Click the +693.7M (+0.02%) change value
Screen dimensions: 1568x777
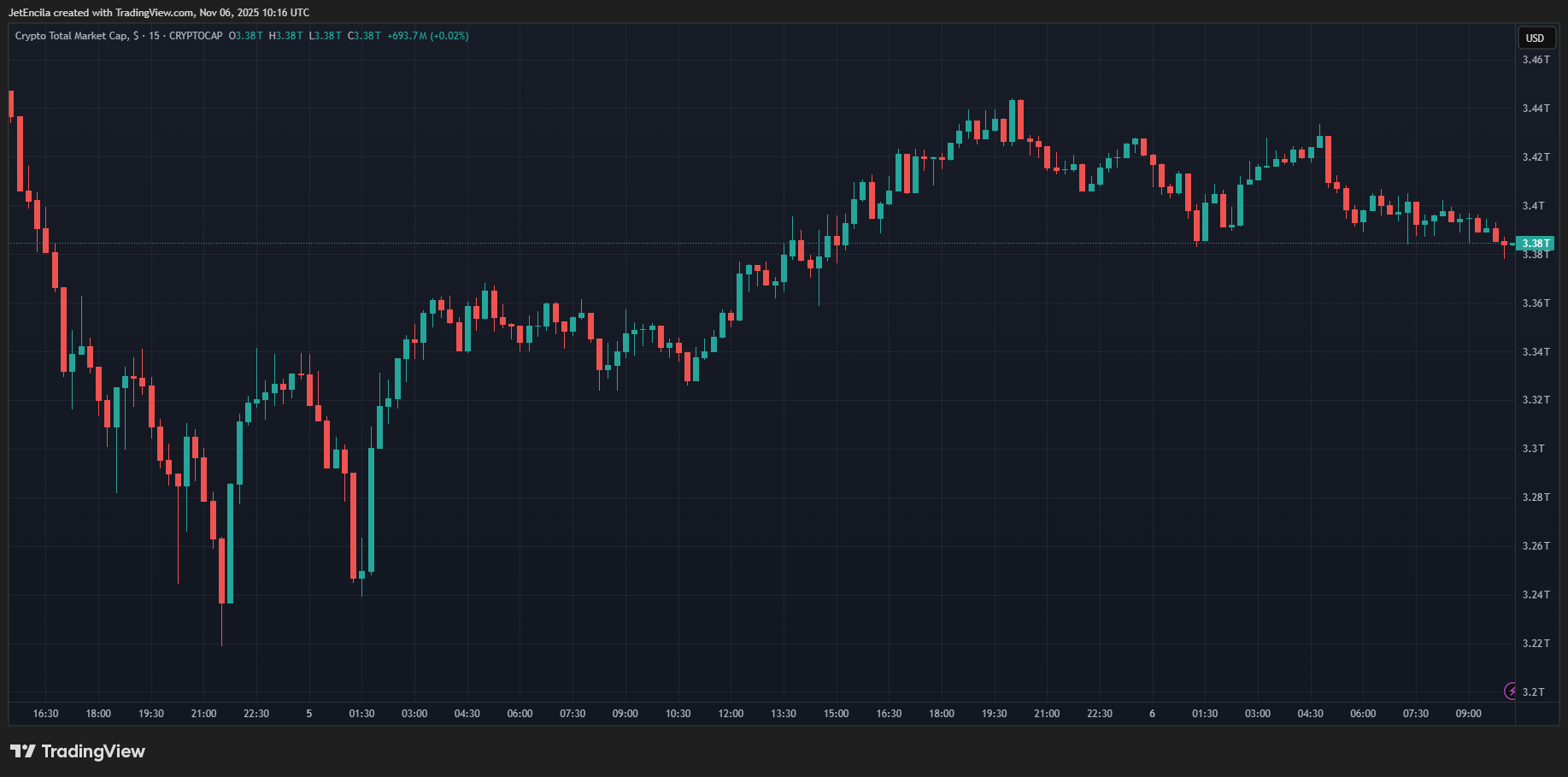(x=427, y=36)
